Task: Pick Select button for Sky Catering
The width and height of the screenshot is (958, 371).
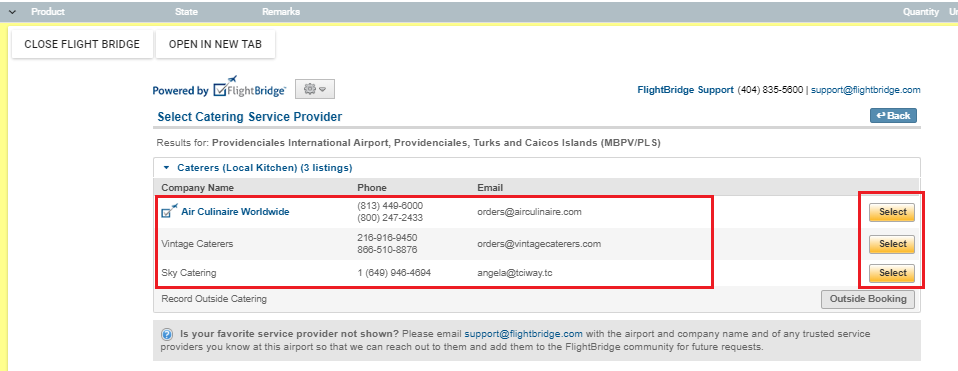Action: coord(892,273)
